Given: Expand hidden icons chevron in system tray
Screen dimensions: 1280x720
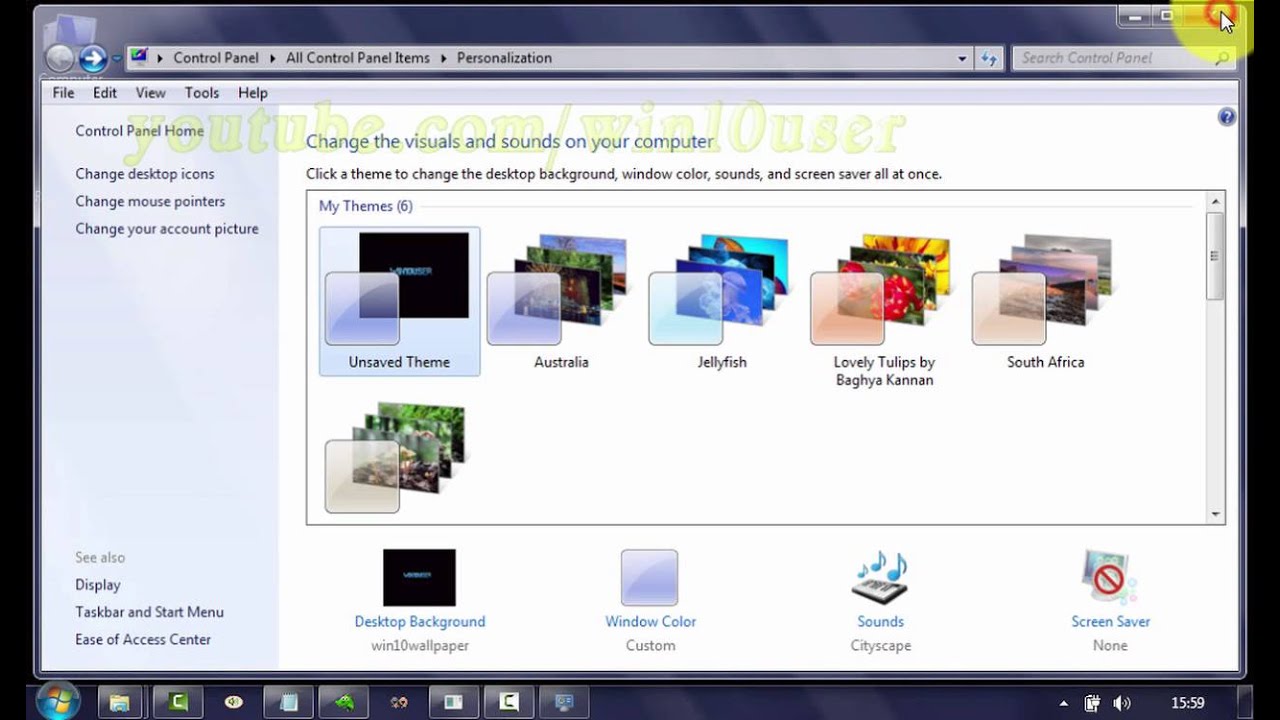Looking at the screenshot, I should 1064,702.
